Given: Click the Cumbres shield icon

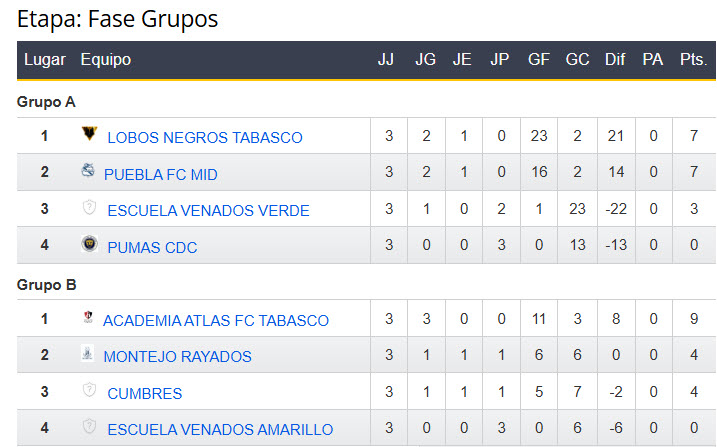Looking at the screenshot, I should [x=89, y=391].
